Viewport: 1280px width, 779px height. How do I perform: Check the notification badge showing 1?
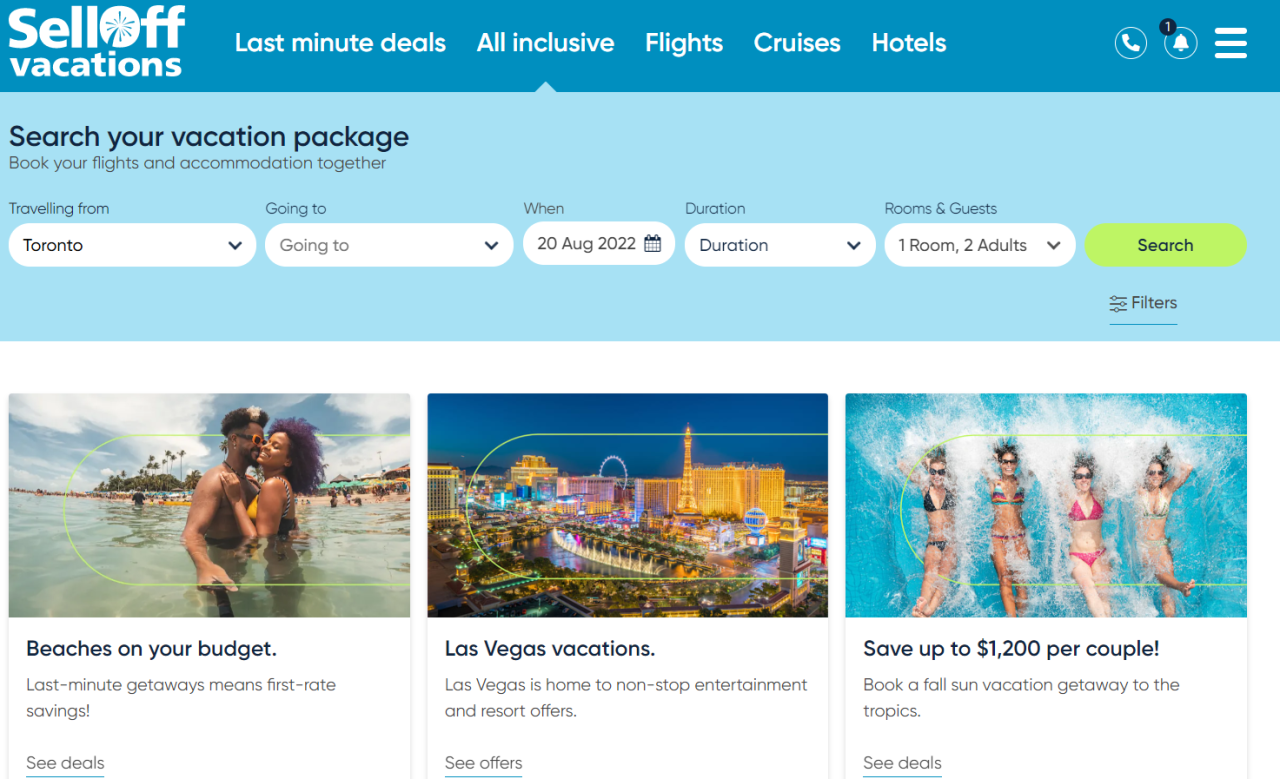[1167, 27]
